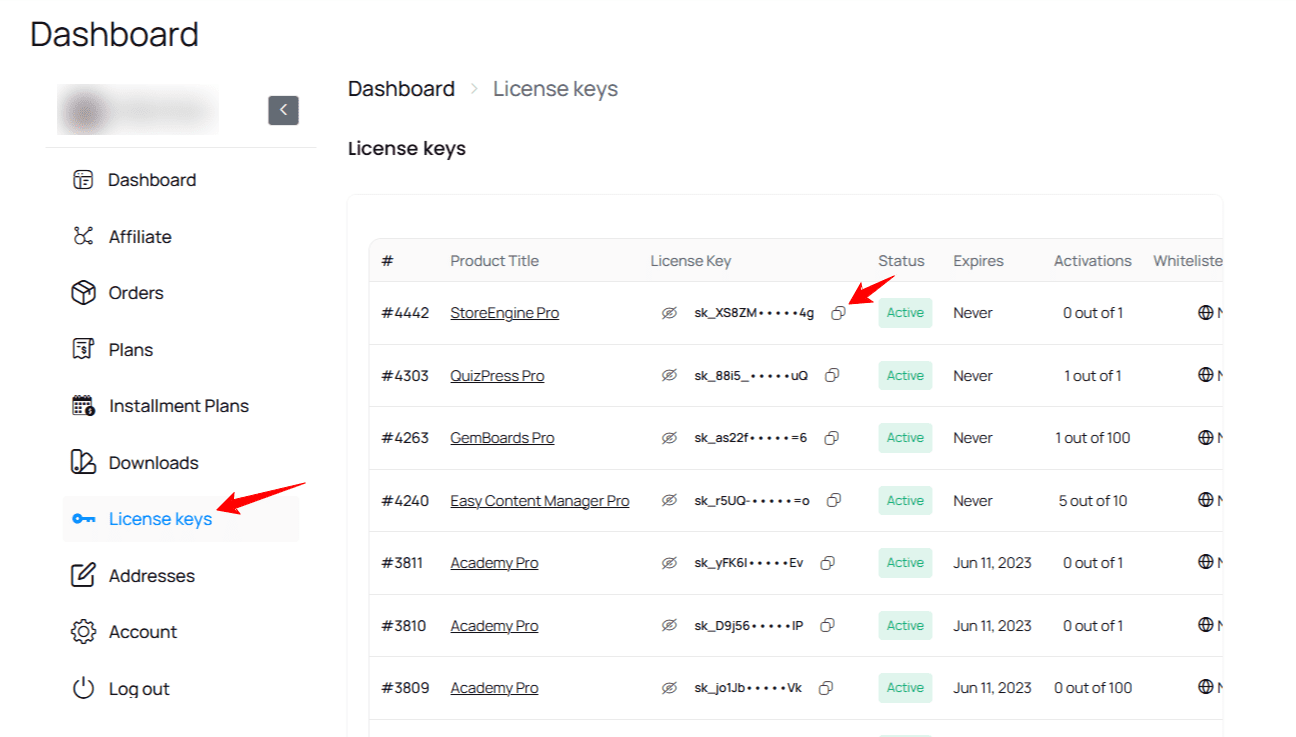The width and height of the screenshot is (1296, 737).
Task: Click the globe icon in the QuizPress Pro row
Action: [1205, 376]
